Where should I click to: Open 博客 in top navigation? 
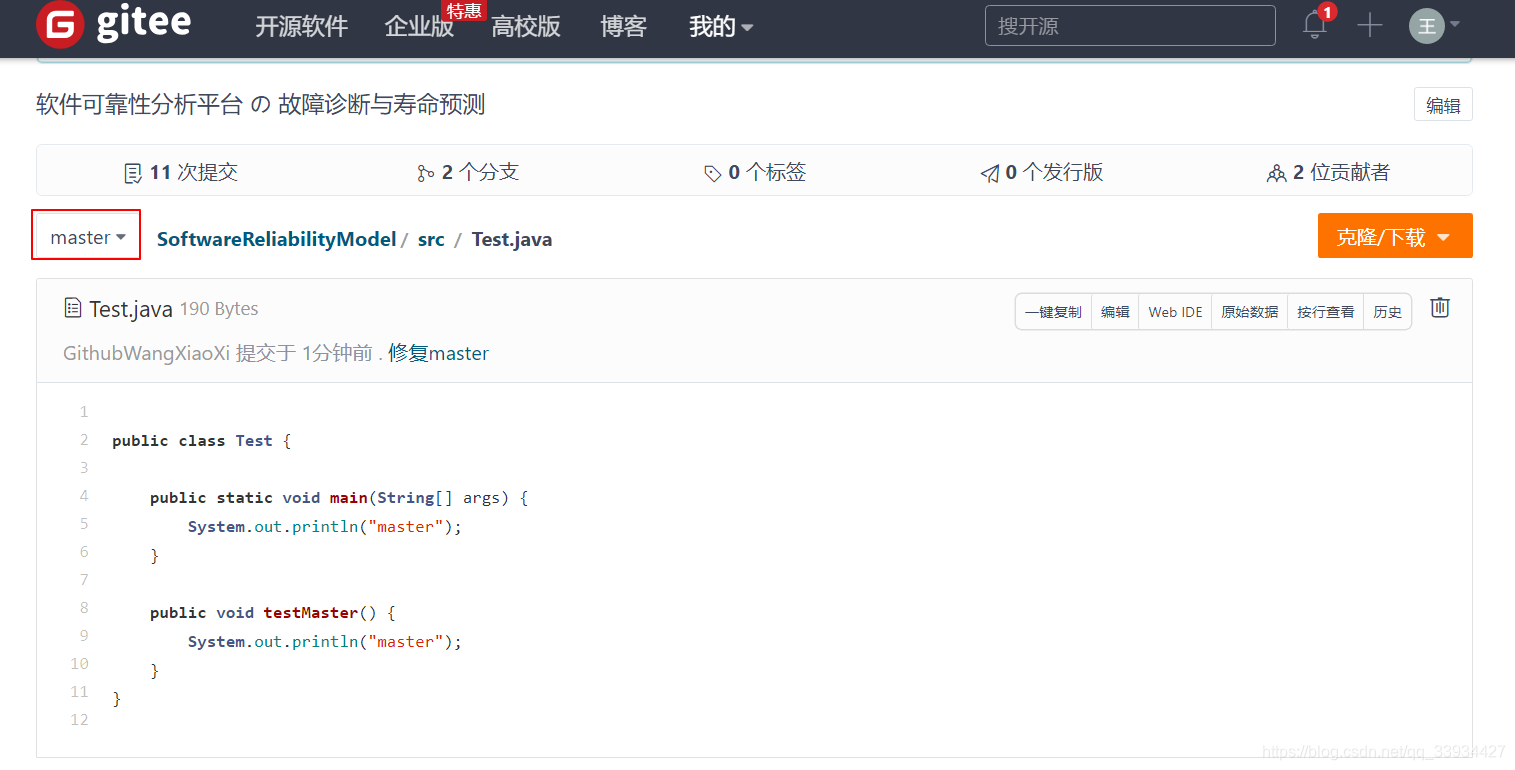623,27
